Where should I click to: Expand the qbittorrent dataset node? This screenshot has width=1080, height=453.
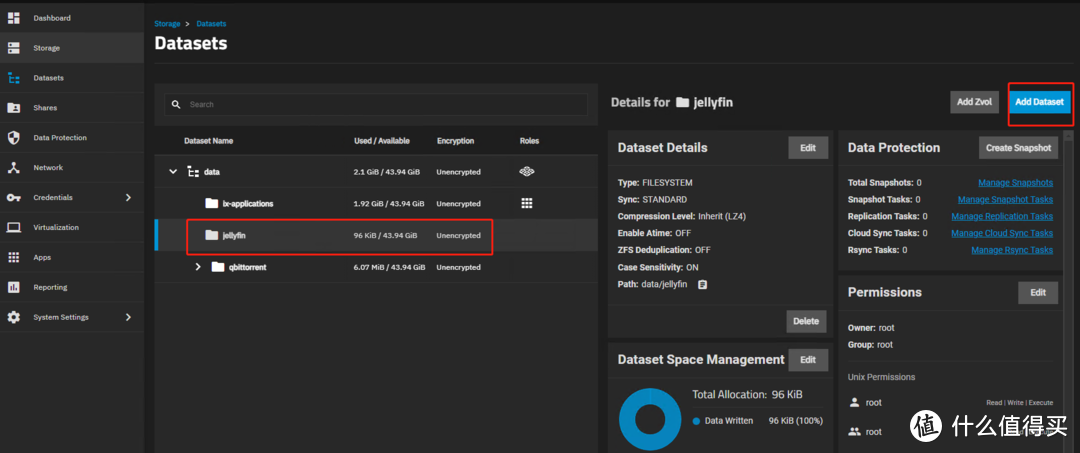tap(198, 267)
